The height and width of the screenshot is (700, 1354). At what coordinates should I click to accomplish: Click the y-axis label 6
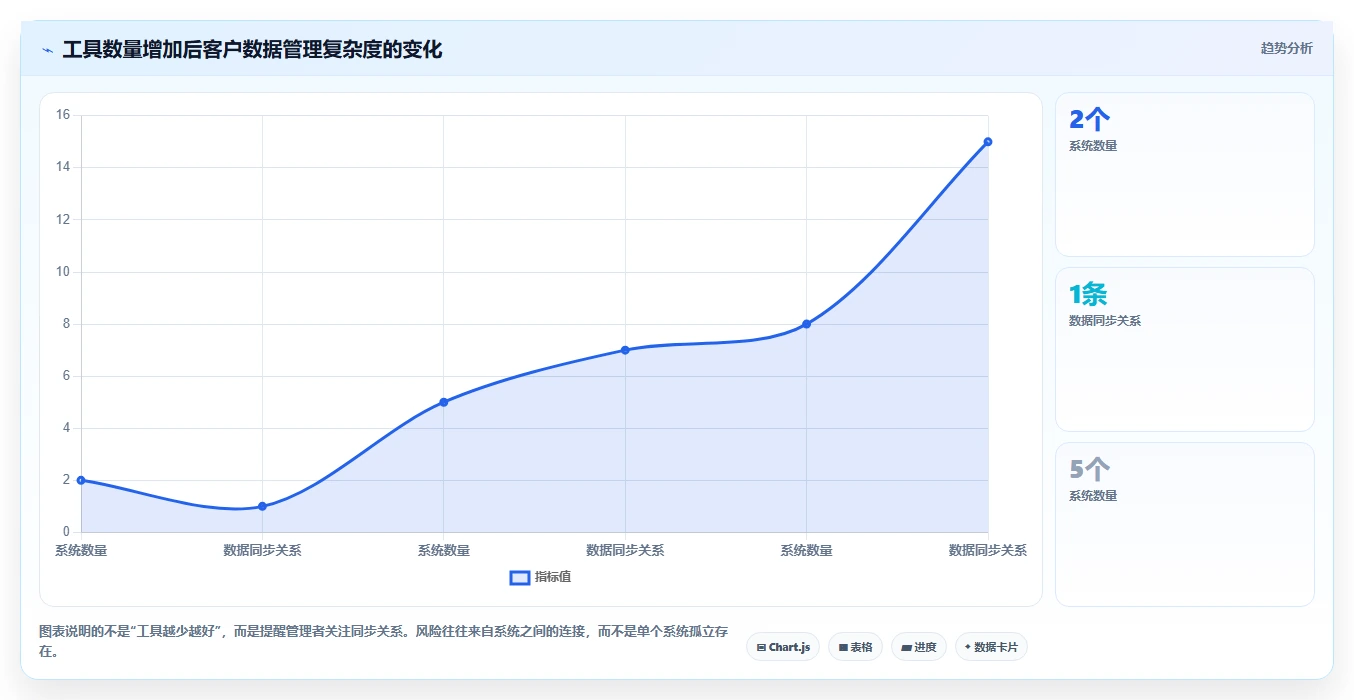pyautogui.click(x=66, y=376)
